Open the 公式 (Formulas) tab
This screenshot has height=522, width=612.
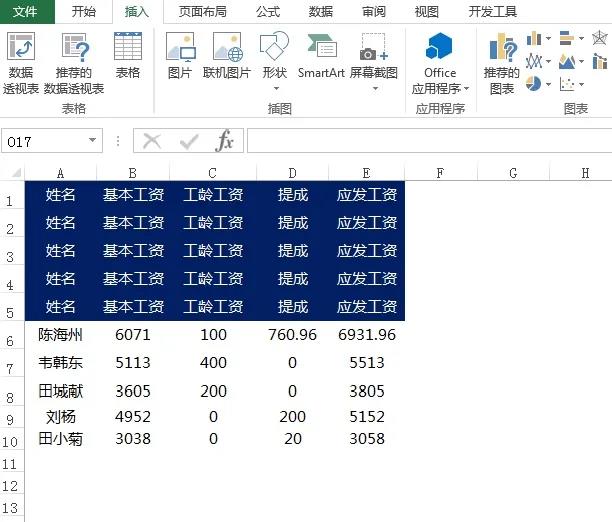(x=267, y=12)
